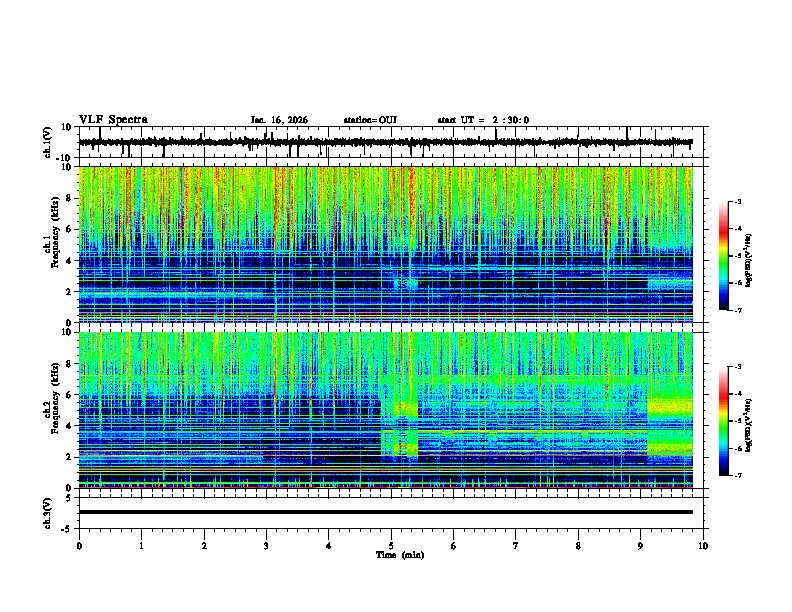Image resolution: width=792 pixels, height=612 pixels.
Task: Click the "station=OUI" label
Action: 370,120
